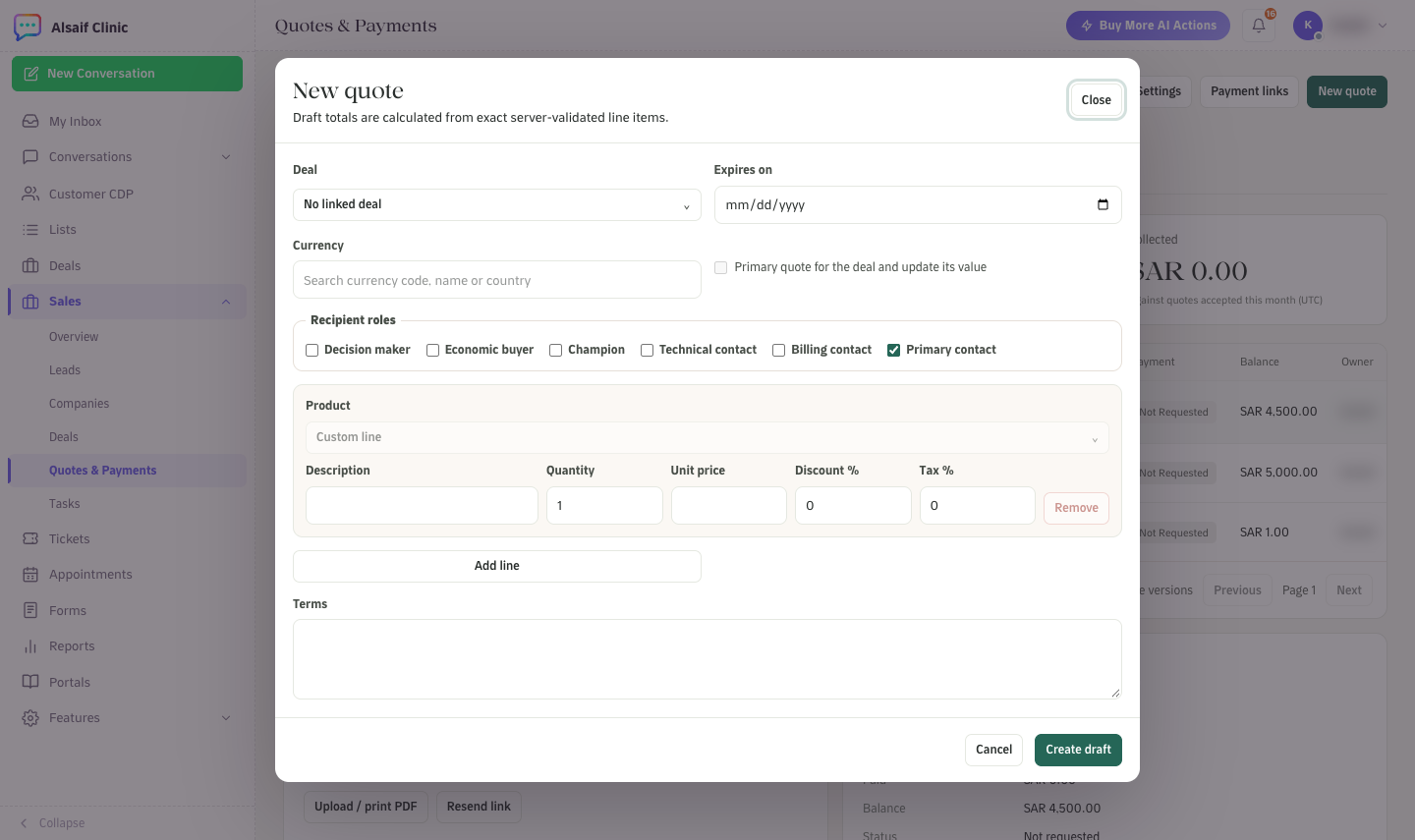This screenshot has height=840, width=1415.
Task: Click the Portals book icon
Action: point(30,682)
